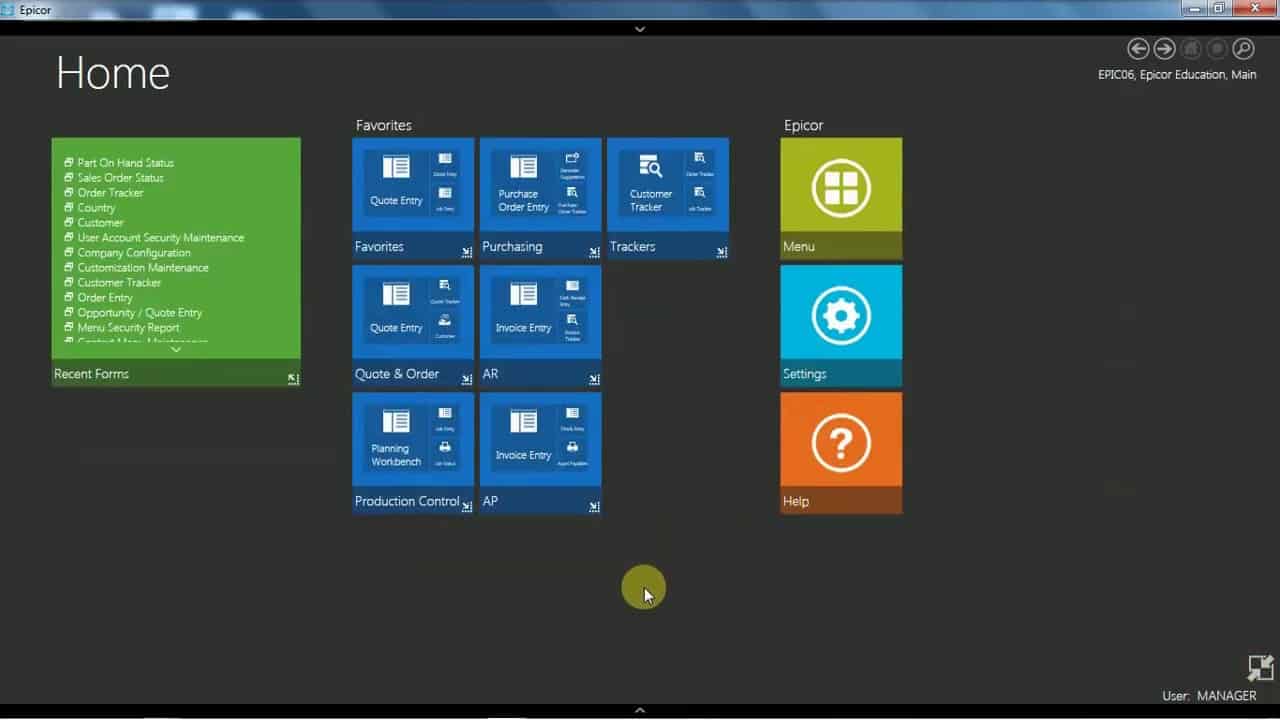Click the layout icon near User MANAGER
1280x720 pixels.
pyautogui.click(x=1260, y=668)
